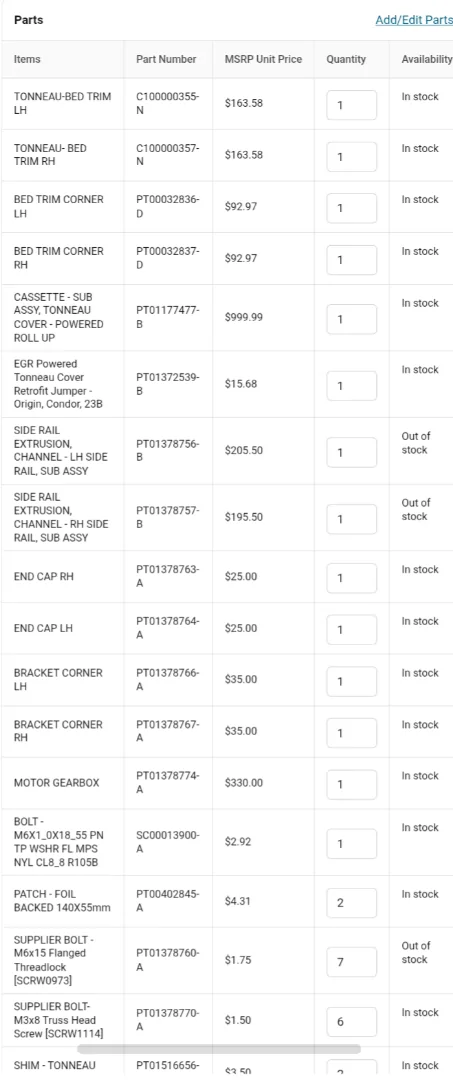Edit quantity for SUPPLIER BOLT M3x8 Truss
The height and width of the screenshot is (1080, 453).
pos(352,1022)
